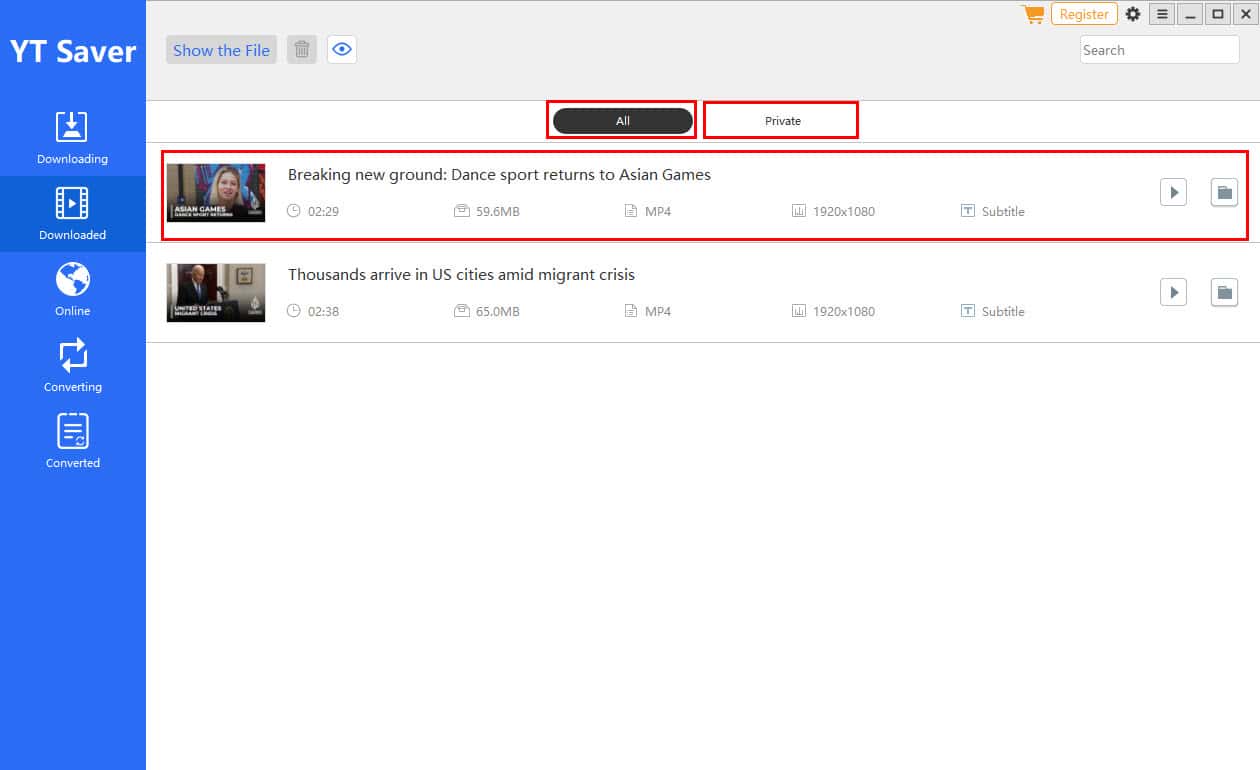This screenshot has width=1260, height=770.
Task: Open the Converted section
Action: point(72,442)
